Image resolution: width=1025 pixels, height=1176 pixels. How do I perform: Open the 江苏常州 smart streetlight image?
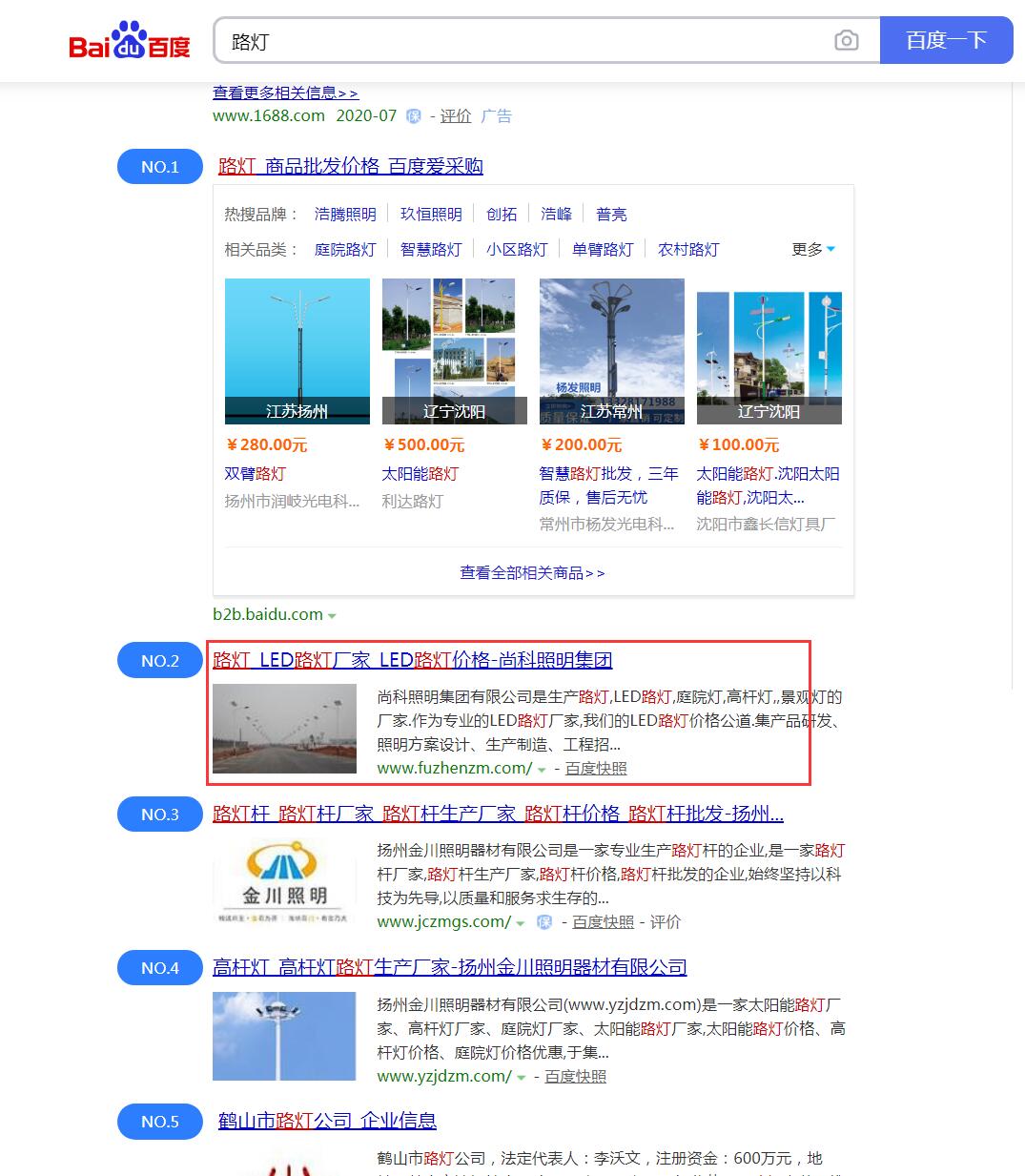pyautogui.click(x=612, y=351)
